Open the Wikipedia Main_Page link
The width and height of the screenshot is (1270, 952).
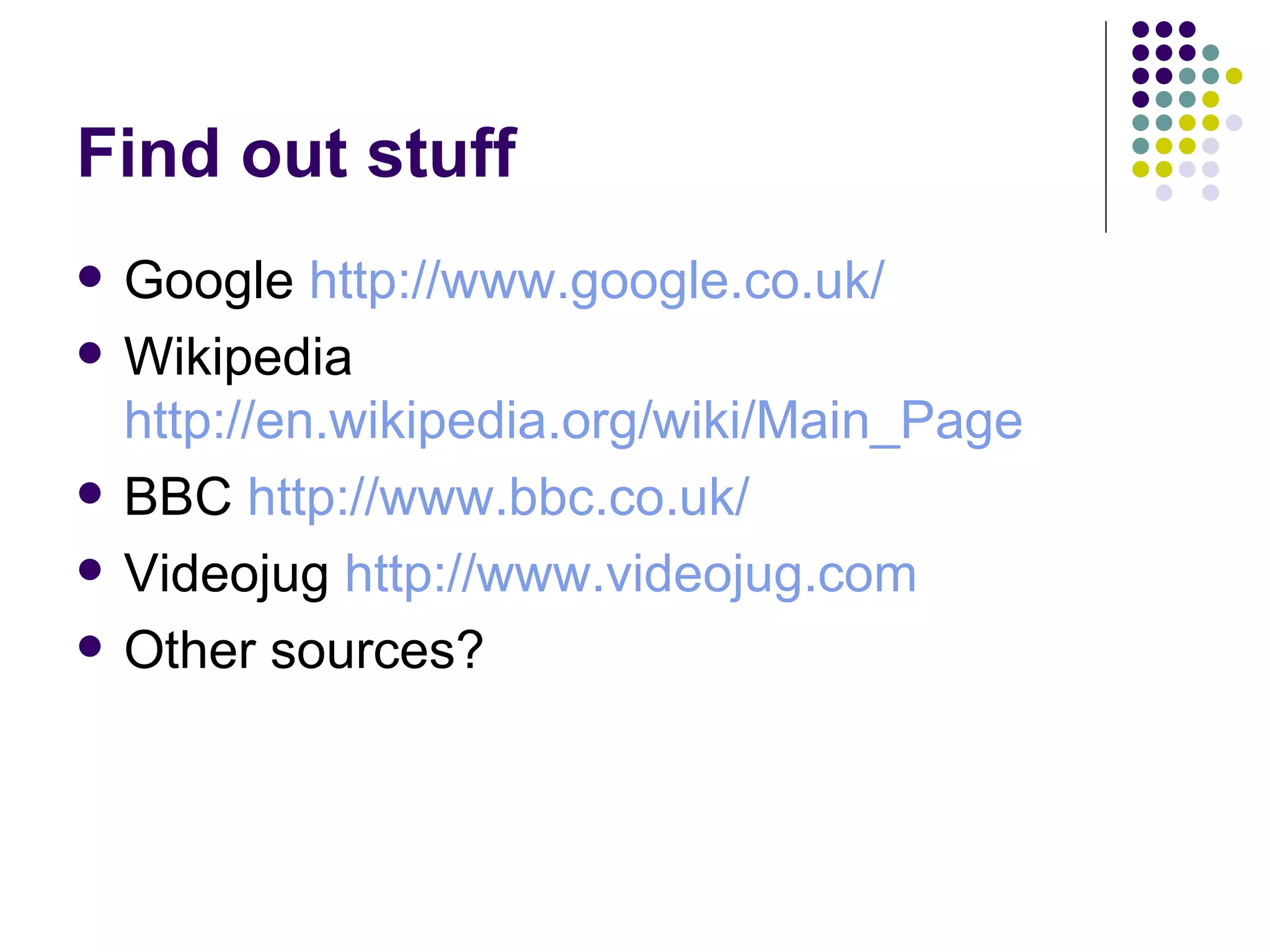pyautogui.click(x=573, y=421)
